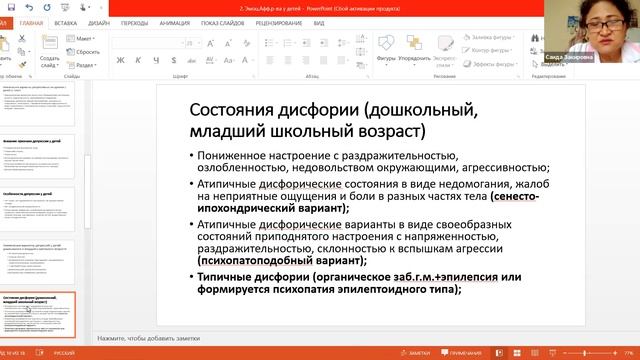The width and height of the screenshot is (640, 360).
Task: Activate the Format Painter brush
Action: tap(22, 64)
